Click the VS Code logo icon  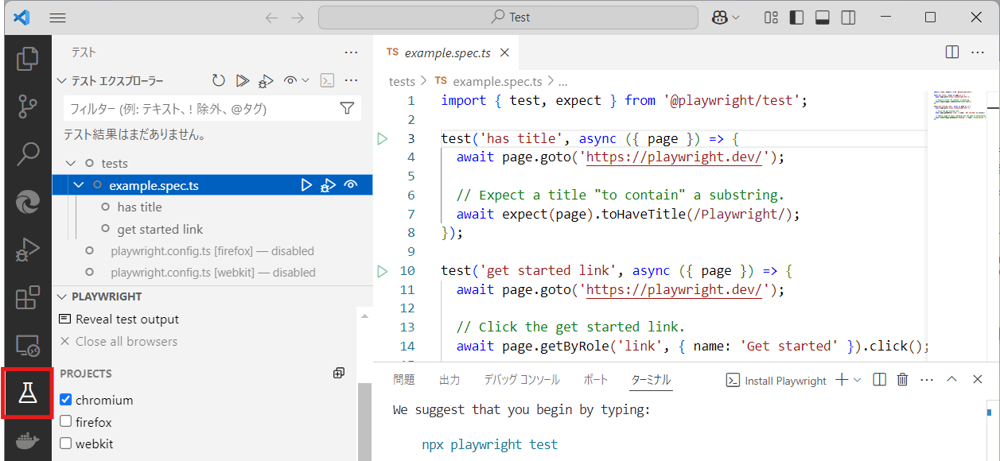click(21, 18)
